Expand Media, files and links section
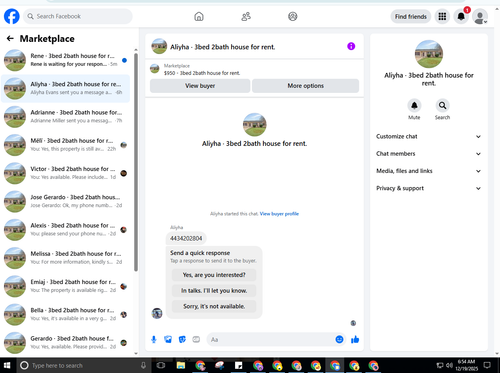This screenshot has height=373, width=500. click(429, 171)
